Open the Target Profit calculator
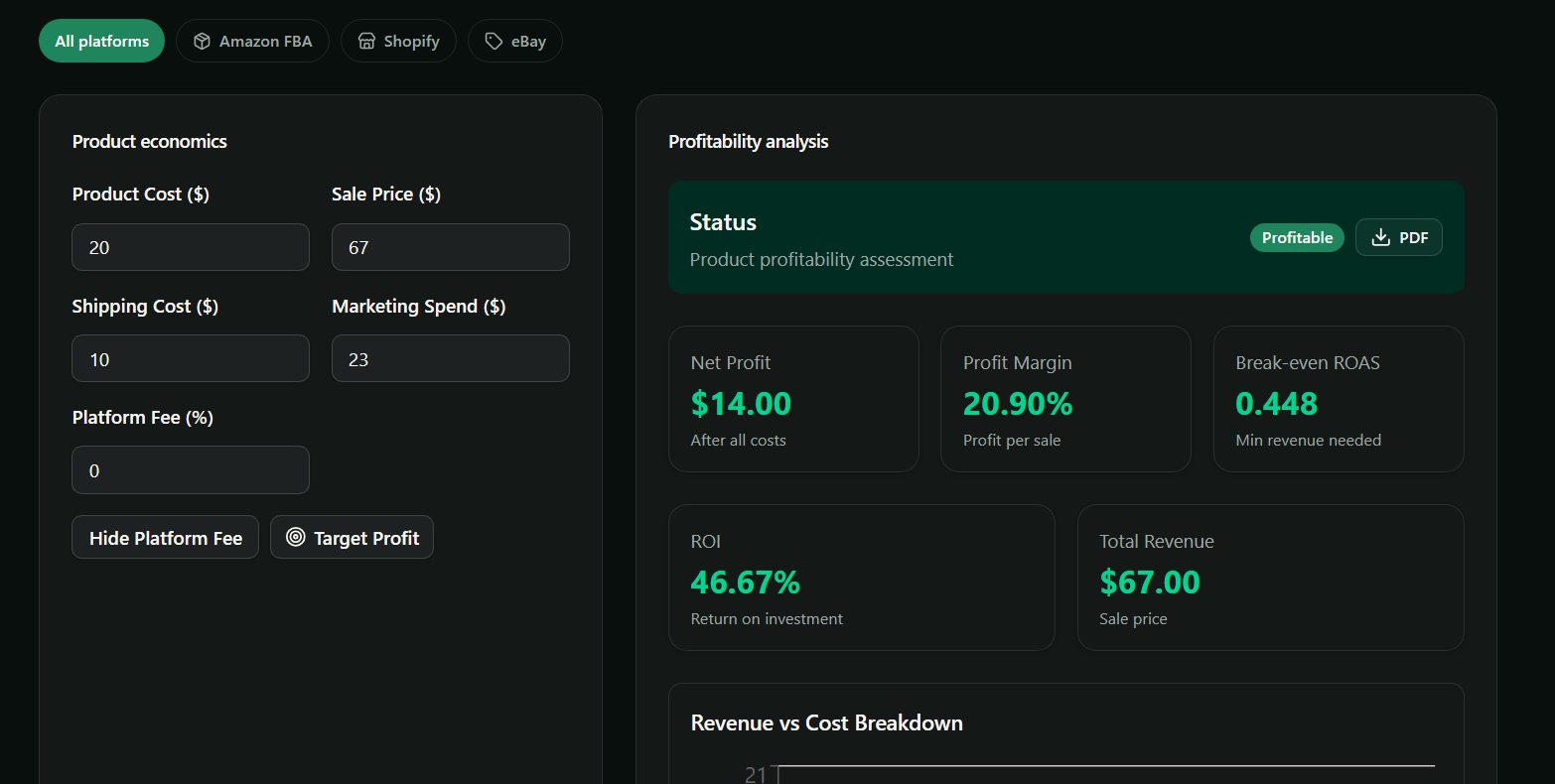1555x784 pixels. coord(352,537)
